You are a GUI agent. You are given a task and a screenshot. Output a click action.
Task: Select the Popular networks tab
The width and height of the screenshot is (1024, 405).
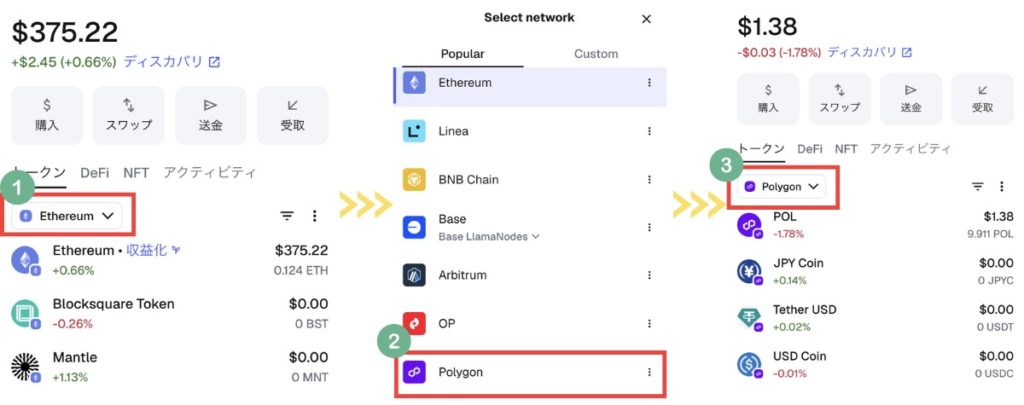point(464,54)
